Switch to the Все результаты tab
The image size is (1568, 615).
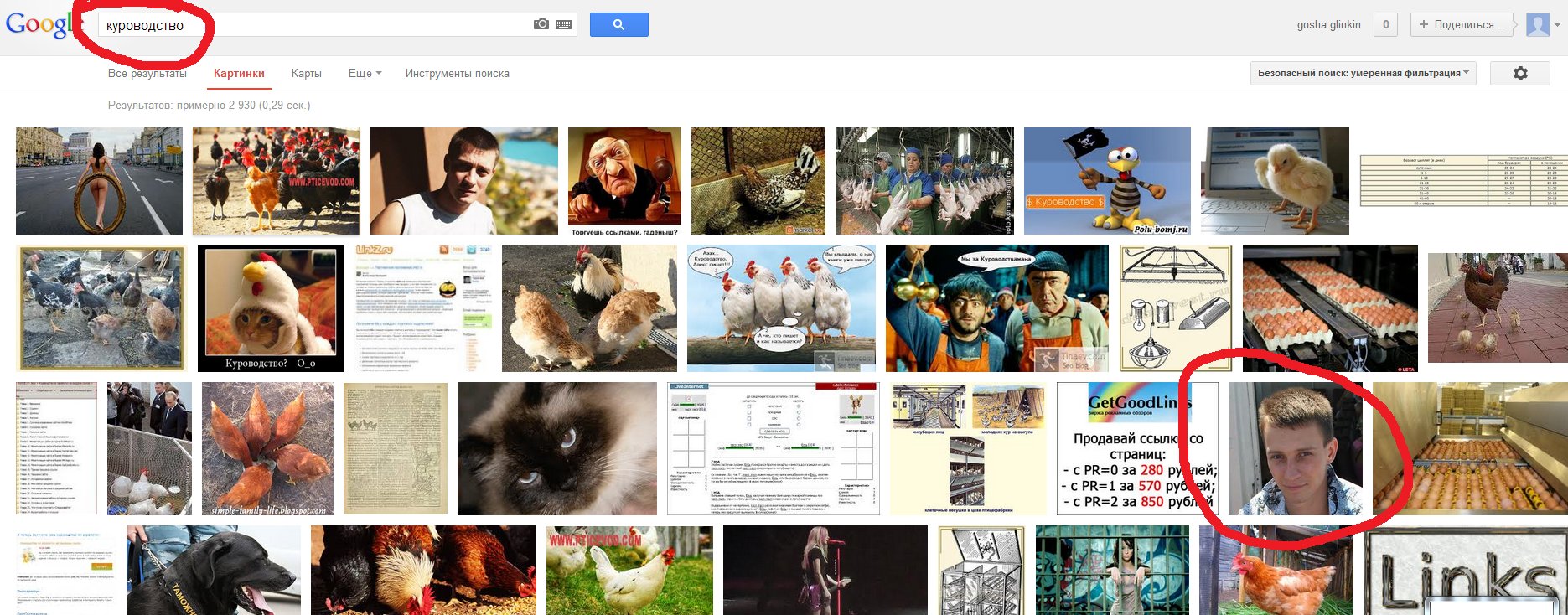click(147, 74)
